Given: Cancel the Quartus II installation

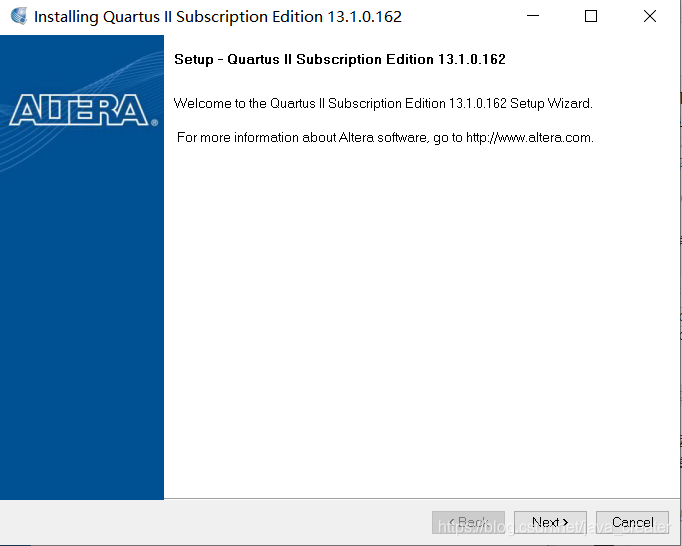Looking at the screenshot, I should (632, 522).
